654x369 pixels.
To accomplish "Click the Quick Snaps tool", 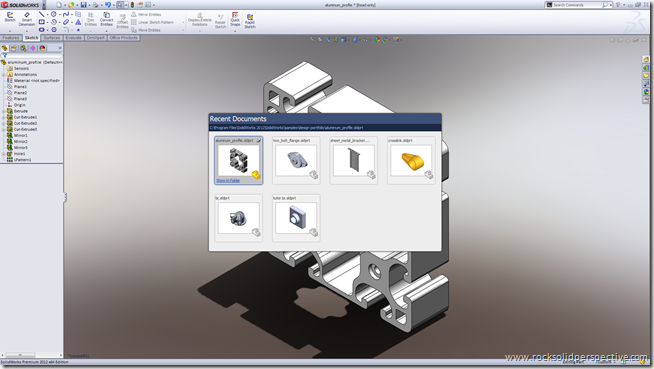I will (235, 19).
